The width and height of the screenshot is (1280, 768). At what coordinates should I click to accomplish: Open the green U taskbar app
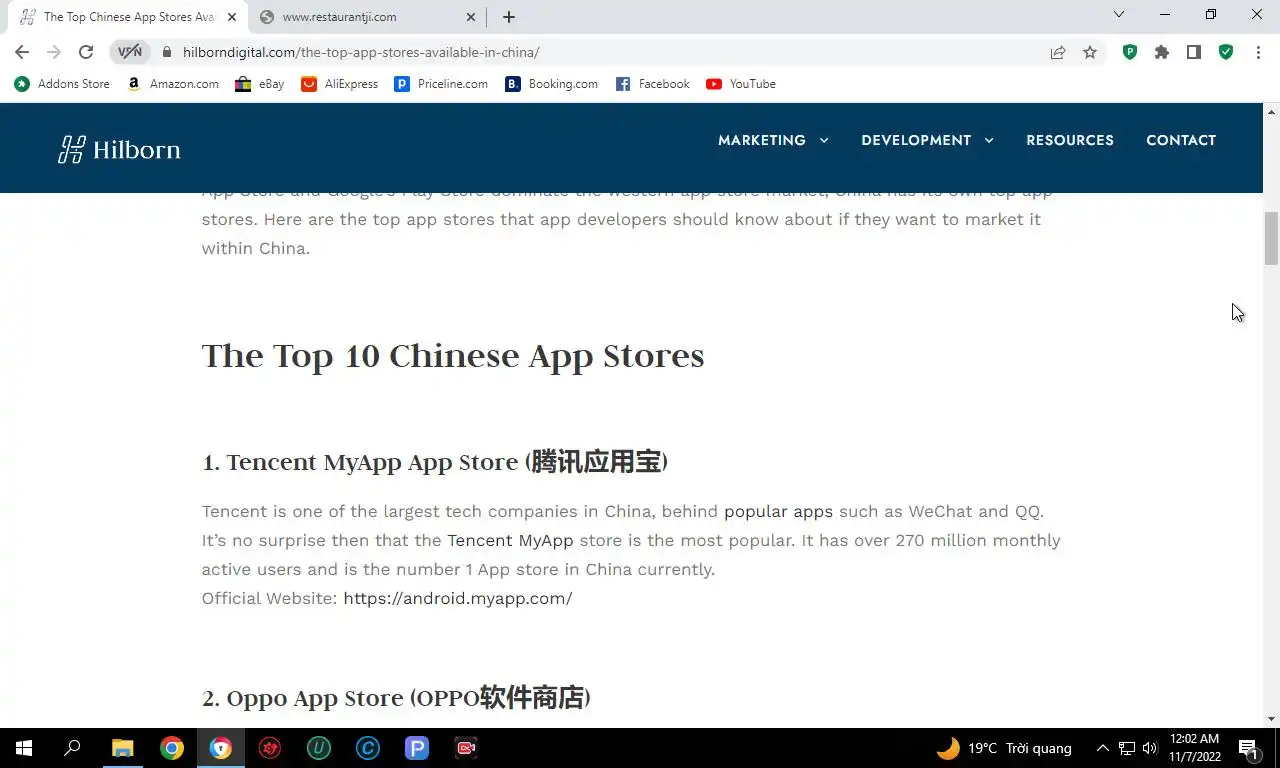(x=319, y=748)
